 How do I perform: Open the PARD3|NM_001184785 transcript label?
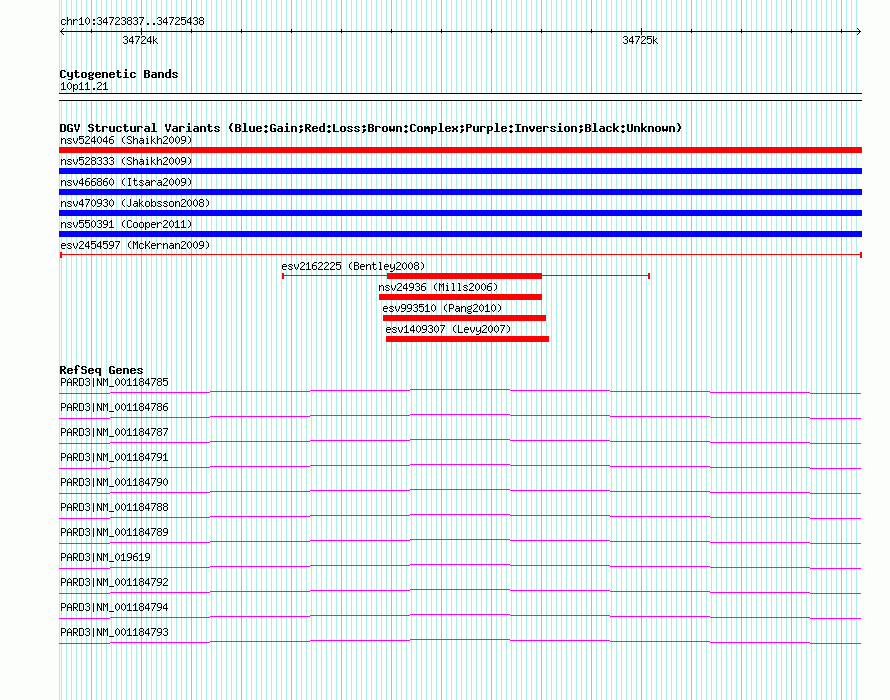pyautogui.click(x=114, y=383)
